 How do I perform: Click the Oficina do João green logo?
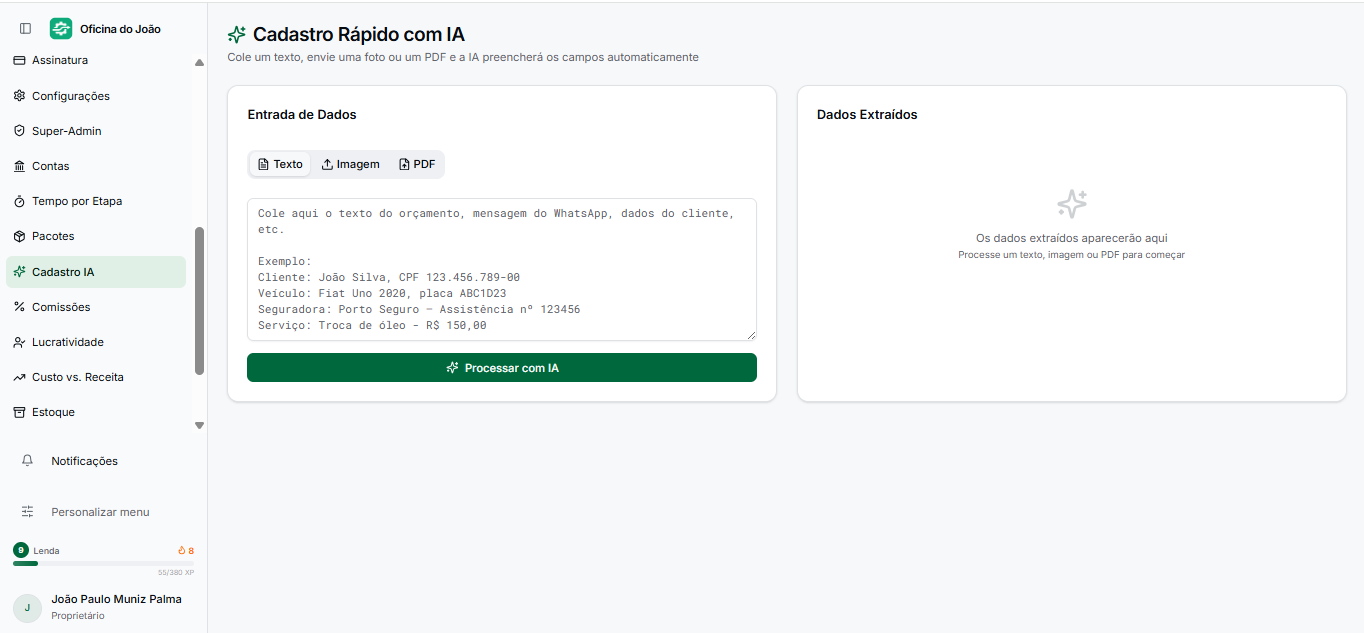pyautogui.click(x=61, y=29)
